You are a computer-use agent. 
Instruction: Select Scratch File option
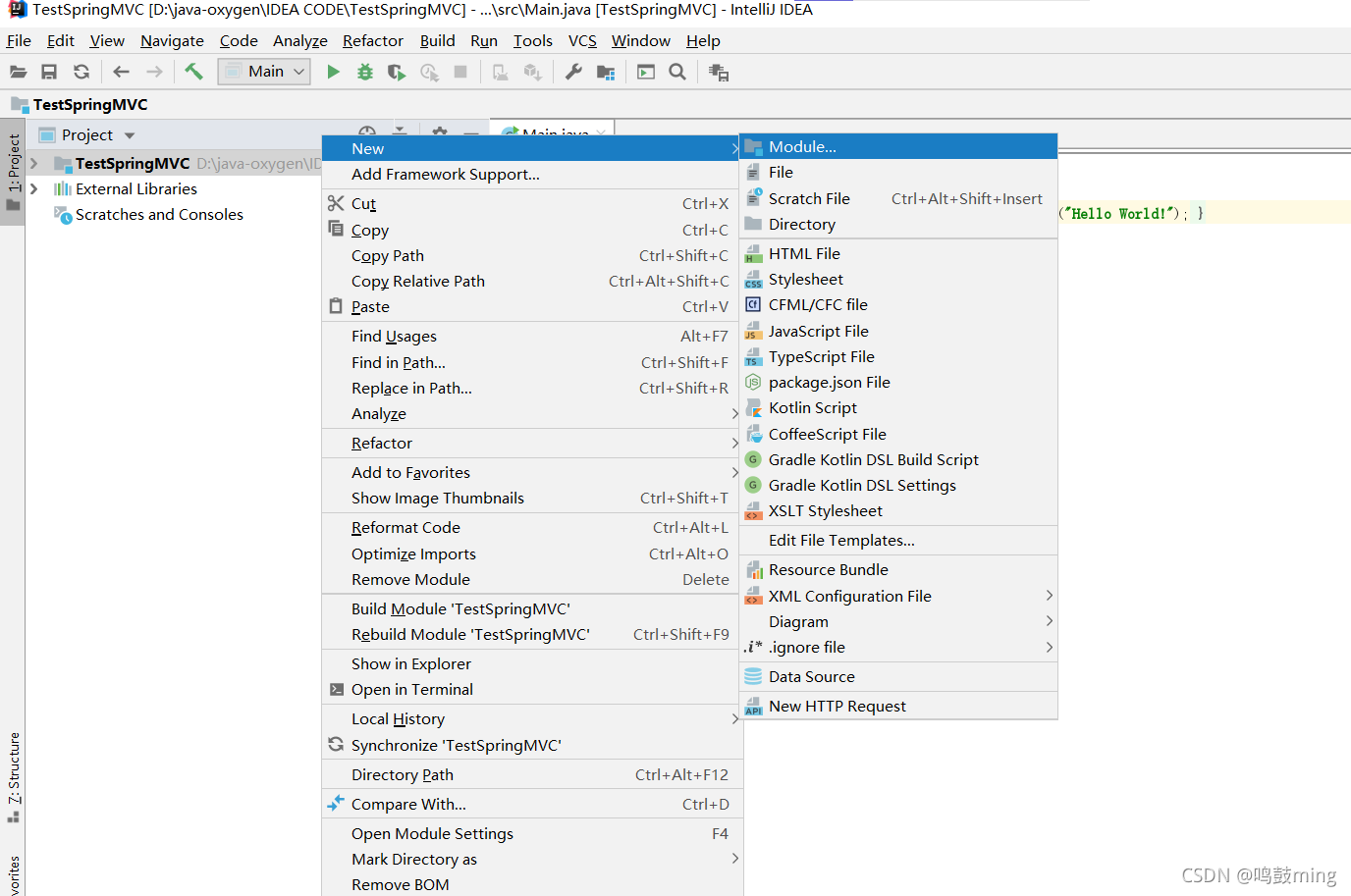[x=898, y=198]
